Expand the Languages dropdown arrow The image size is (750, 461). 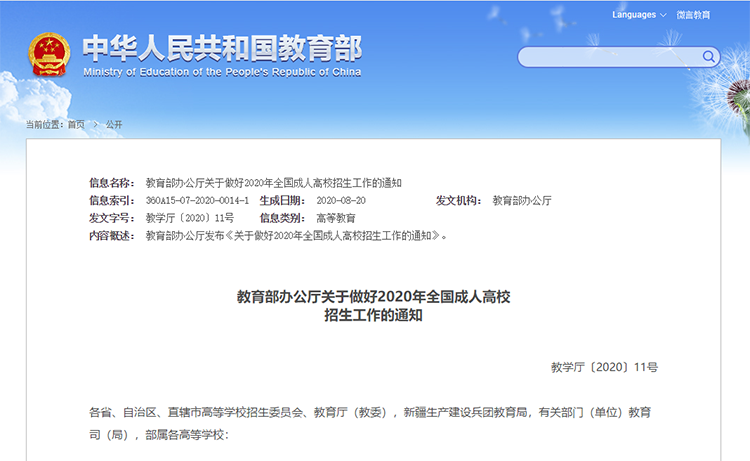coord(664,15)
